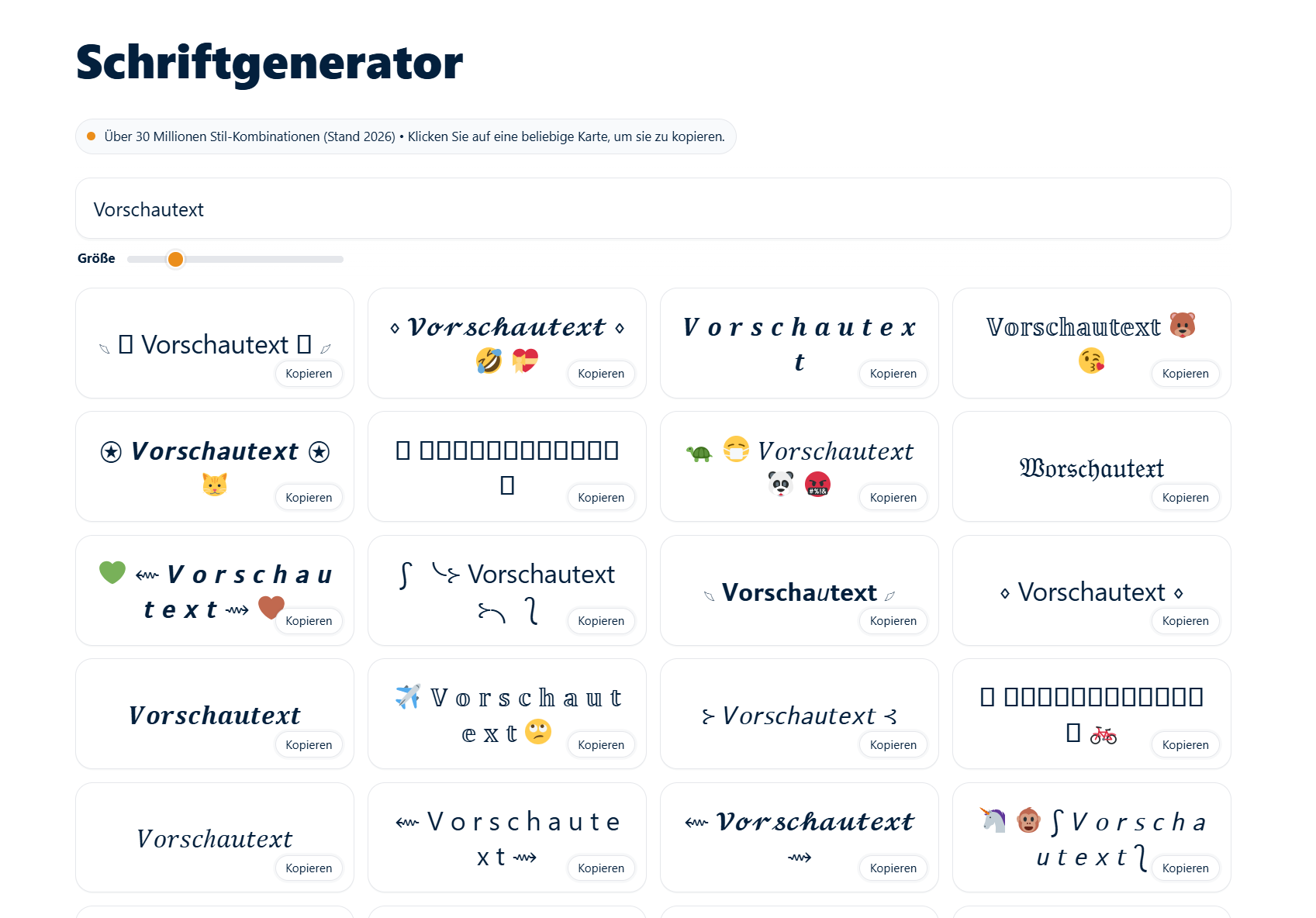Image resolution: width=1316 pixels, height=918 pixels.
Task: Click the turtle emoji in the italic card
Action: coord(699,452)
